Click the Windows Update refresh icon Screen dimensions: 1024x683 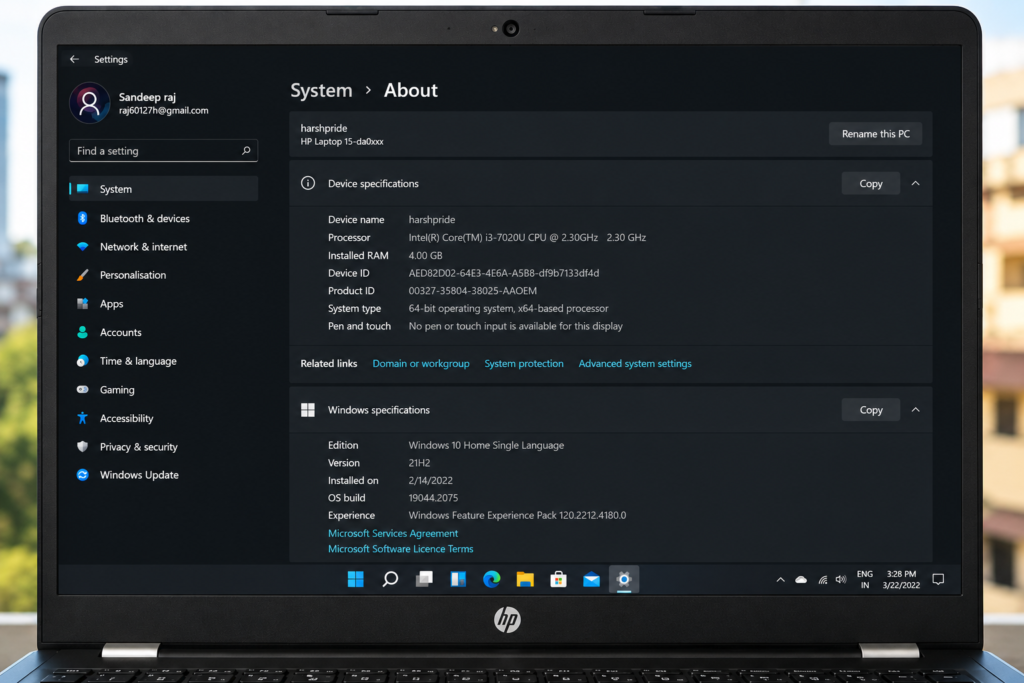click(x=82, y=475)
